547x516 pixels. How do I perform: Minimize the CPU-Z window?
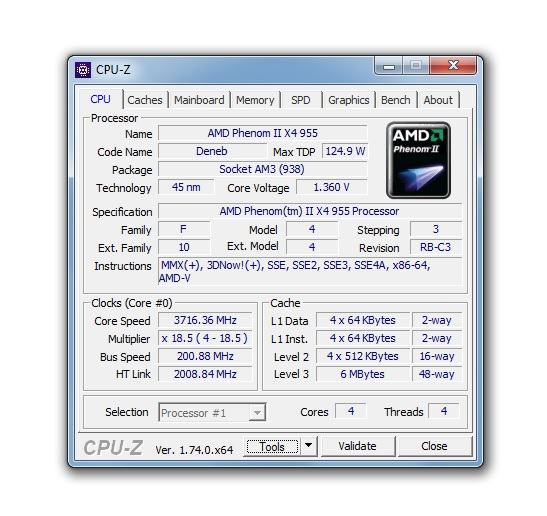point(389,66)
